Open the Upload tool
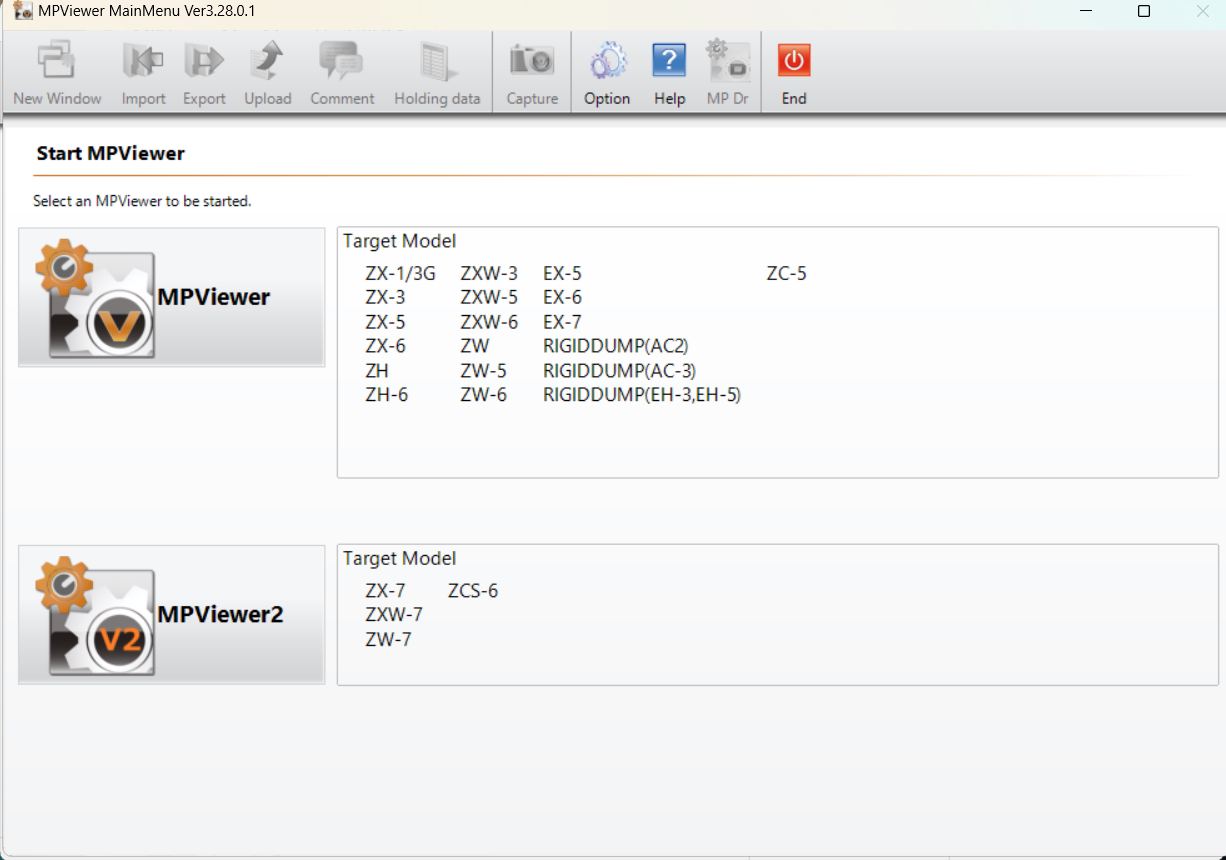The image size is (1226, 860). coord(267,60)
